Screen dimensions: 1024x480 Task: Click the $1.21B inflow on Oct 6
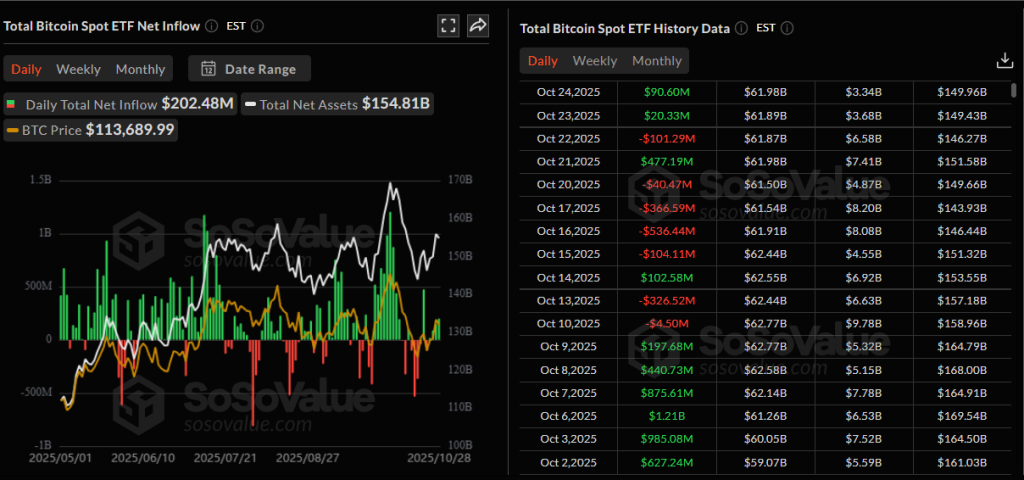[665, 415]
